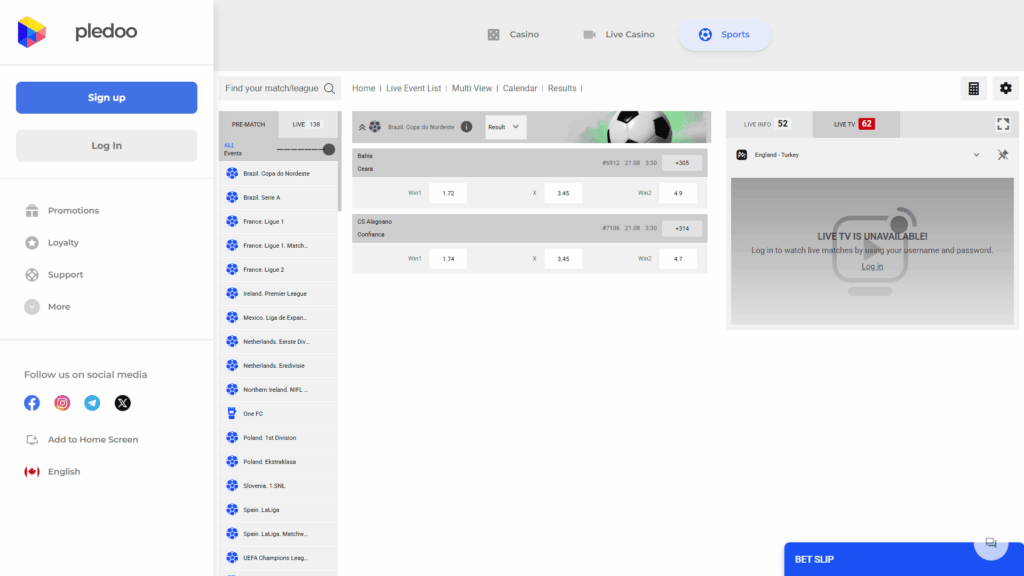
Task: Open the chat icon in Bet Slip bar
Action: coord(990,543)
